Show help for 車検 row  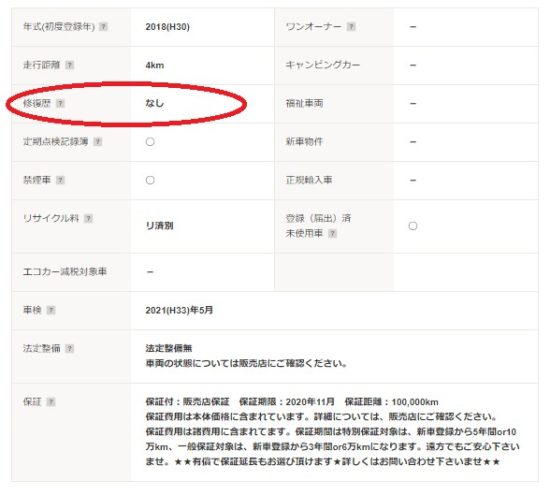[x=51, y=310]
